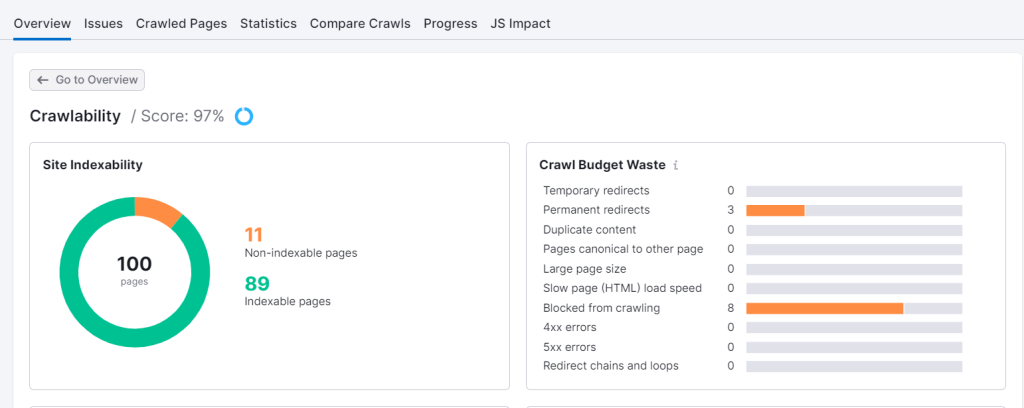This screenshot has width=1024, height=408.
Task: Click the Permanent redirects orange bar
Action: point(775,210)
